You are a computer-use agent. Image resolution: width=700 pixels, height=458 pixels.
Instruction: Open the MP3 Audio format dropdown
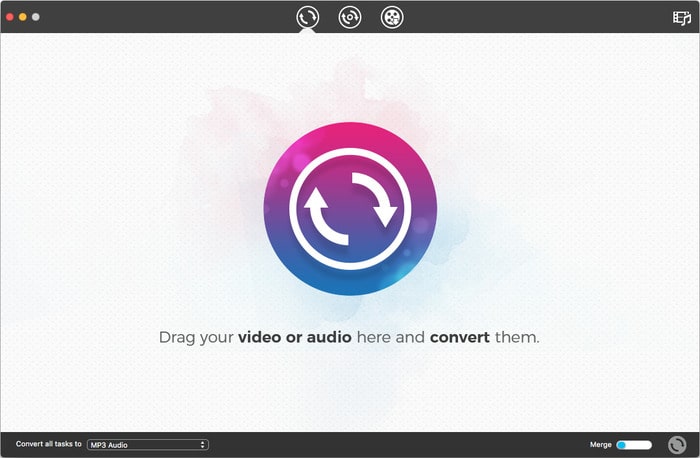pos(148,445)
